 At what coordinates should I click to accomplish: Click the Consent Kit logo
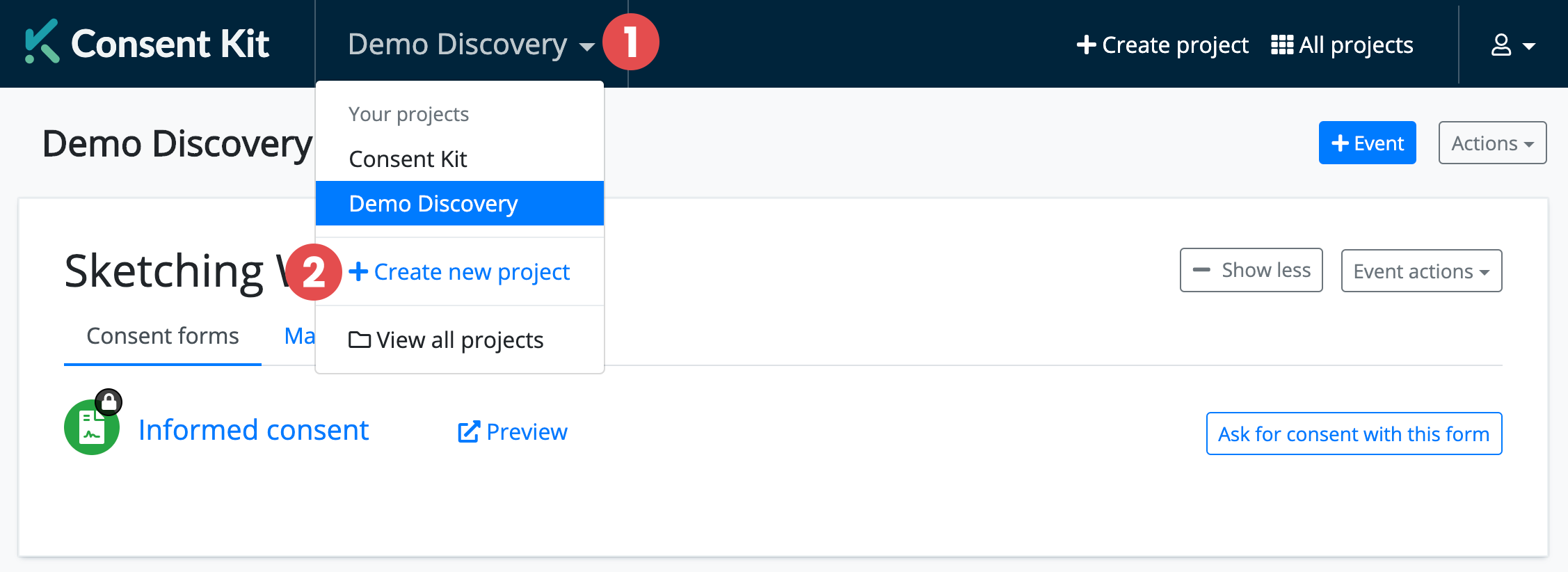[x=145, y=43]
